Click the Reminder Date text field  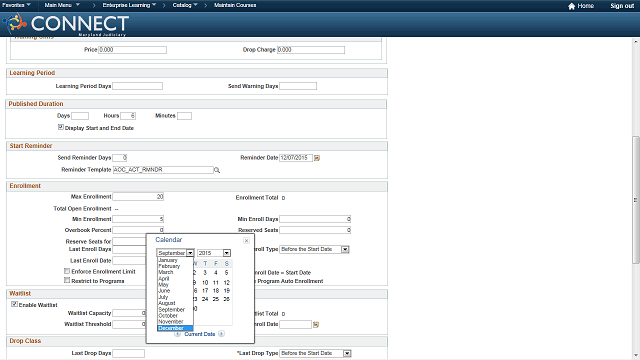click(296, 158)
